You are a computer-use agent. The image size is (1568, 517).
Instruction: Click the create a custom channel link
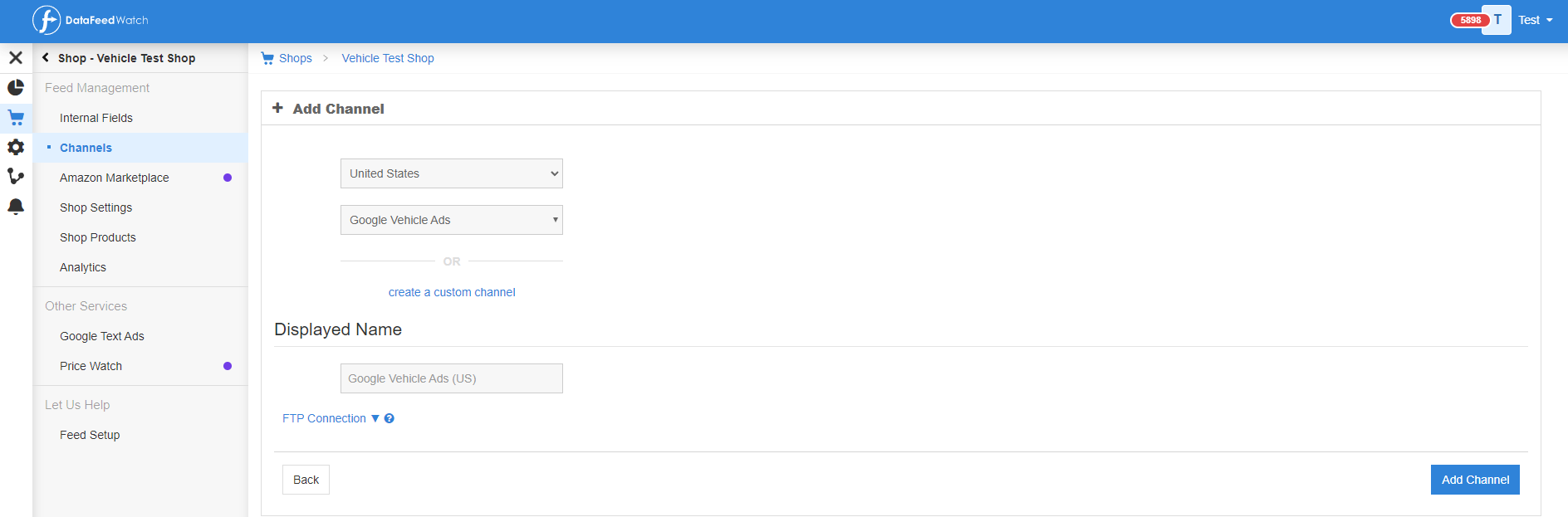click(x=452, y=292)
